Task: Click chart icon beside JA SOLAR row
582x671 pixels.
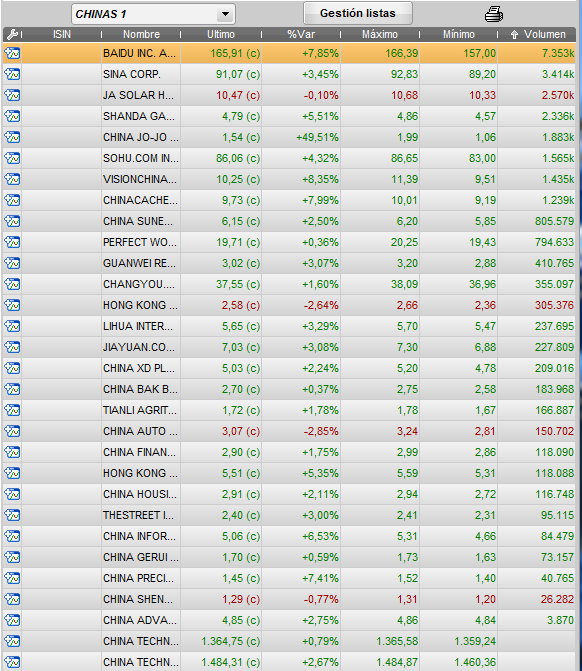Action: click(x=12, y=95)
